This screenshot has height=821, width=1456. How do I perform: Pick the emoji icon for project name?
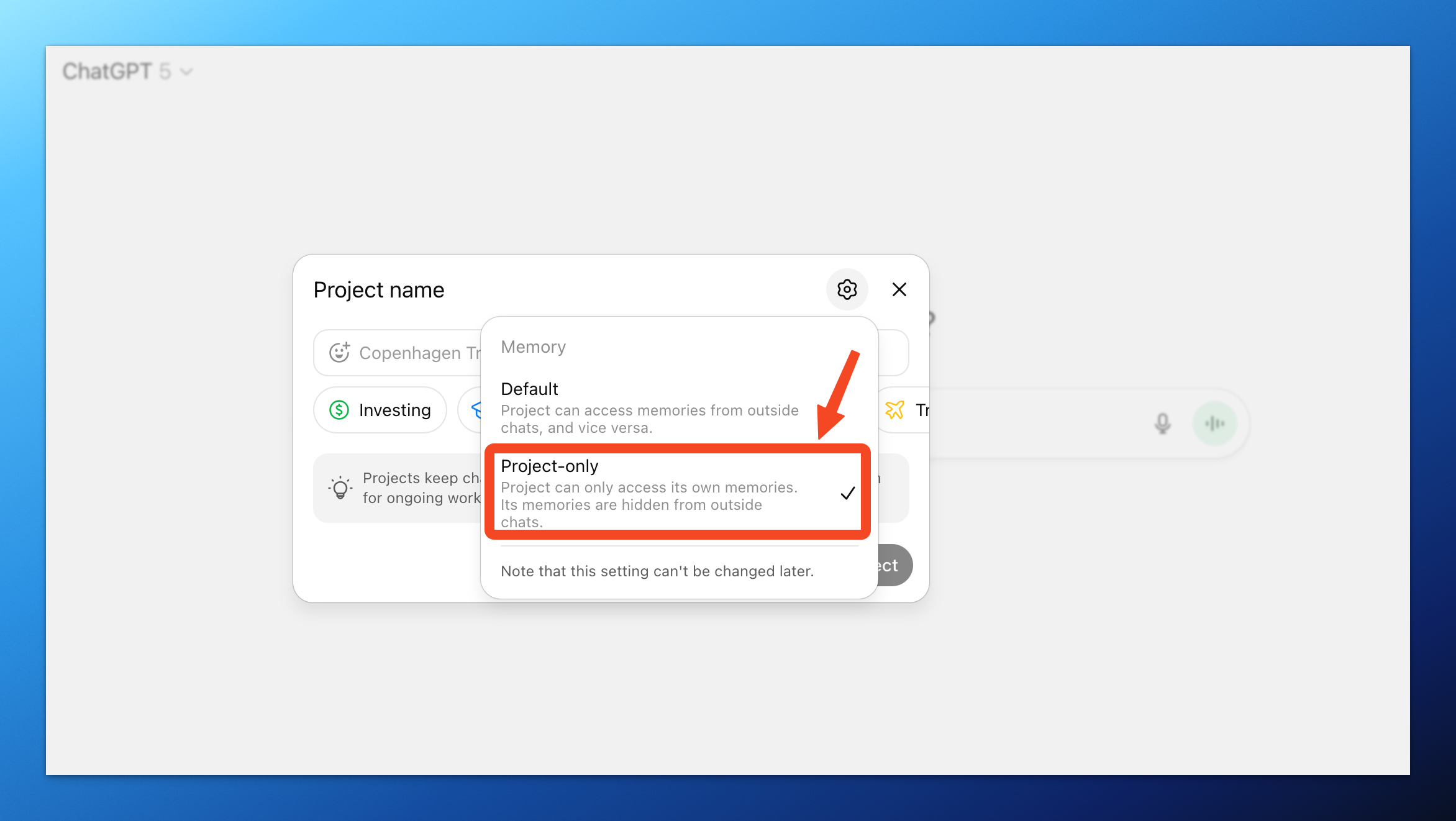(339, 352)
